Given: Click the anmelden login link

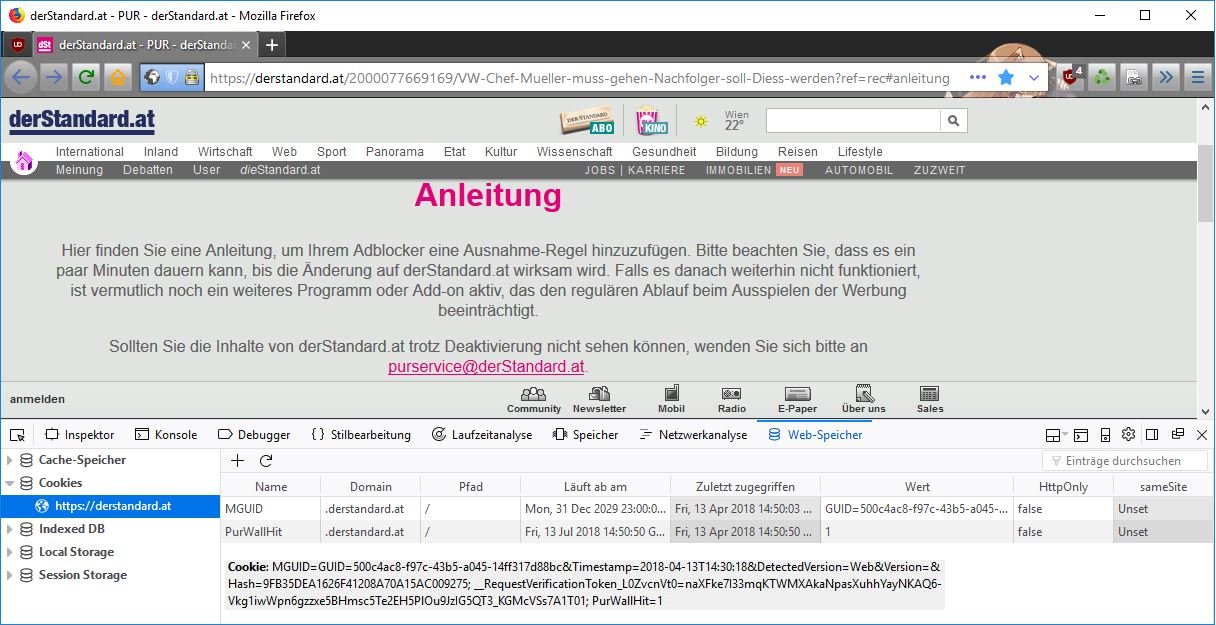Looking at the screenshot, I should [37, 399].
